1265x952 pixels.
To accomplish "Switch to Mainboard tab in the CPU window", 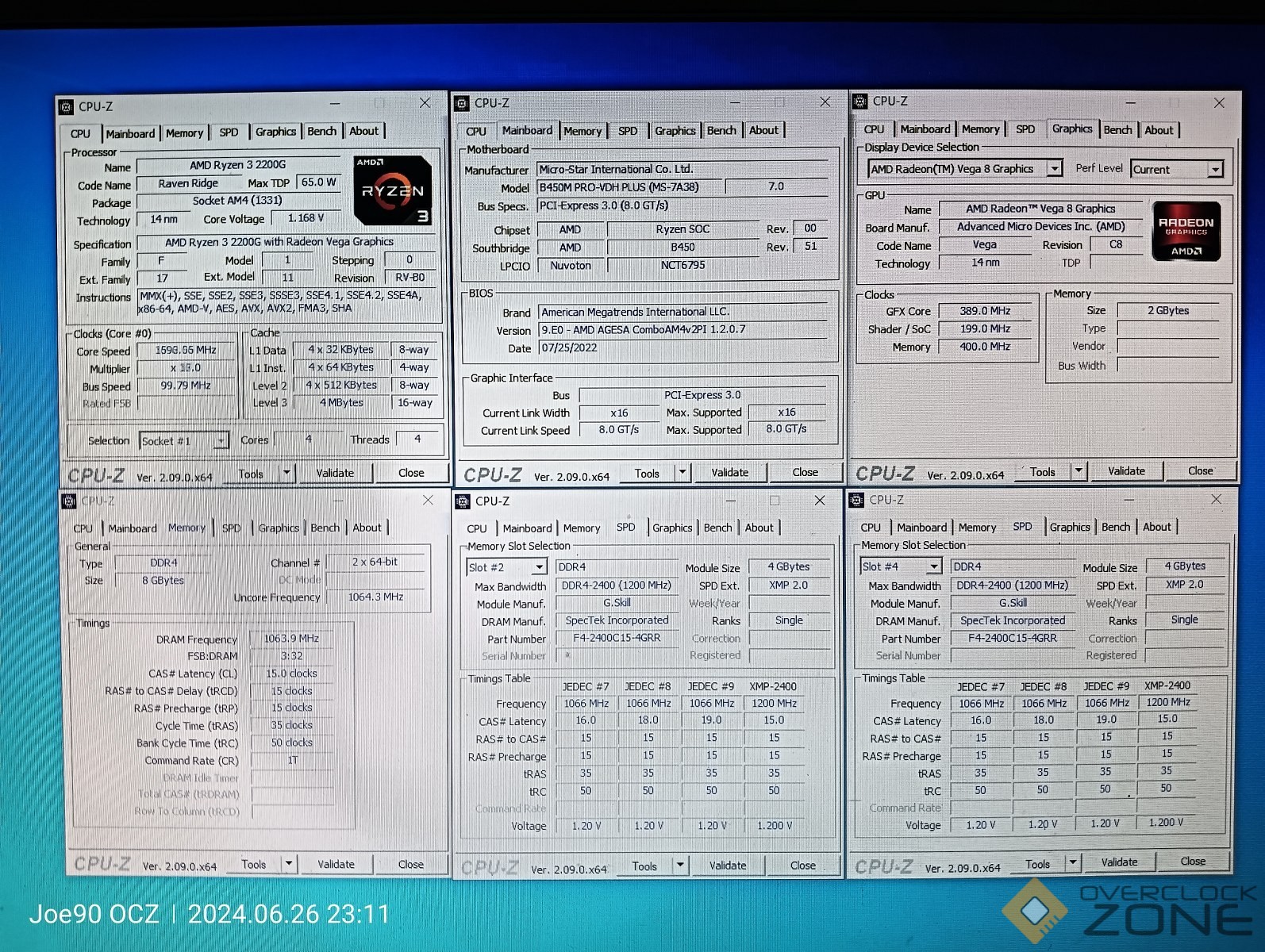I will pos(130,133).
